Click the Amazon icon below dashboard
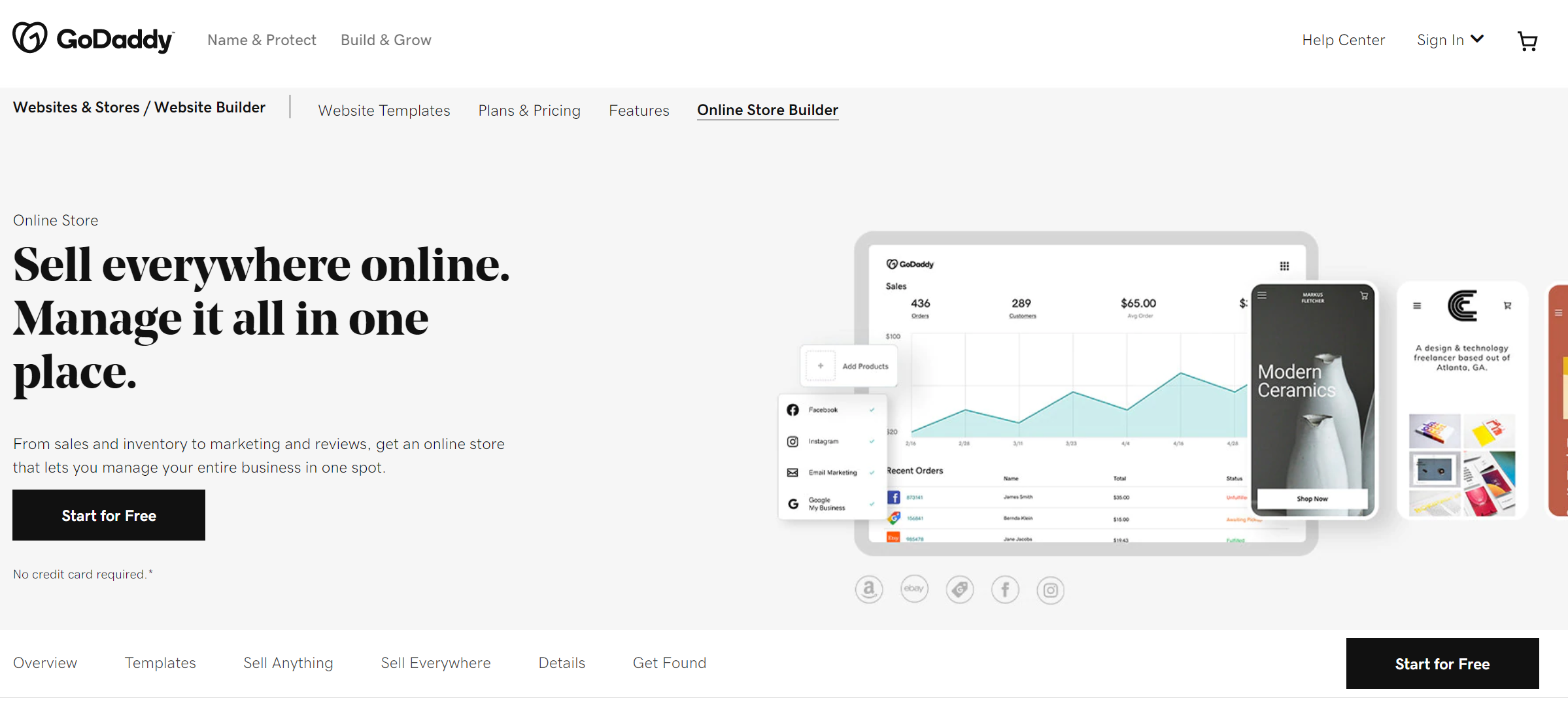 tap(868, 588)
